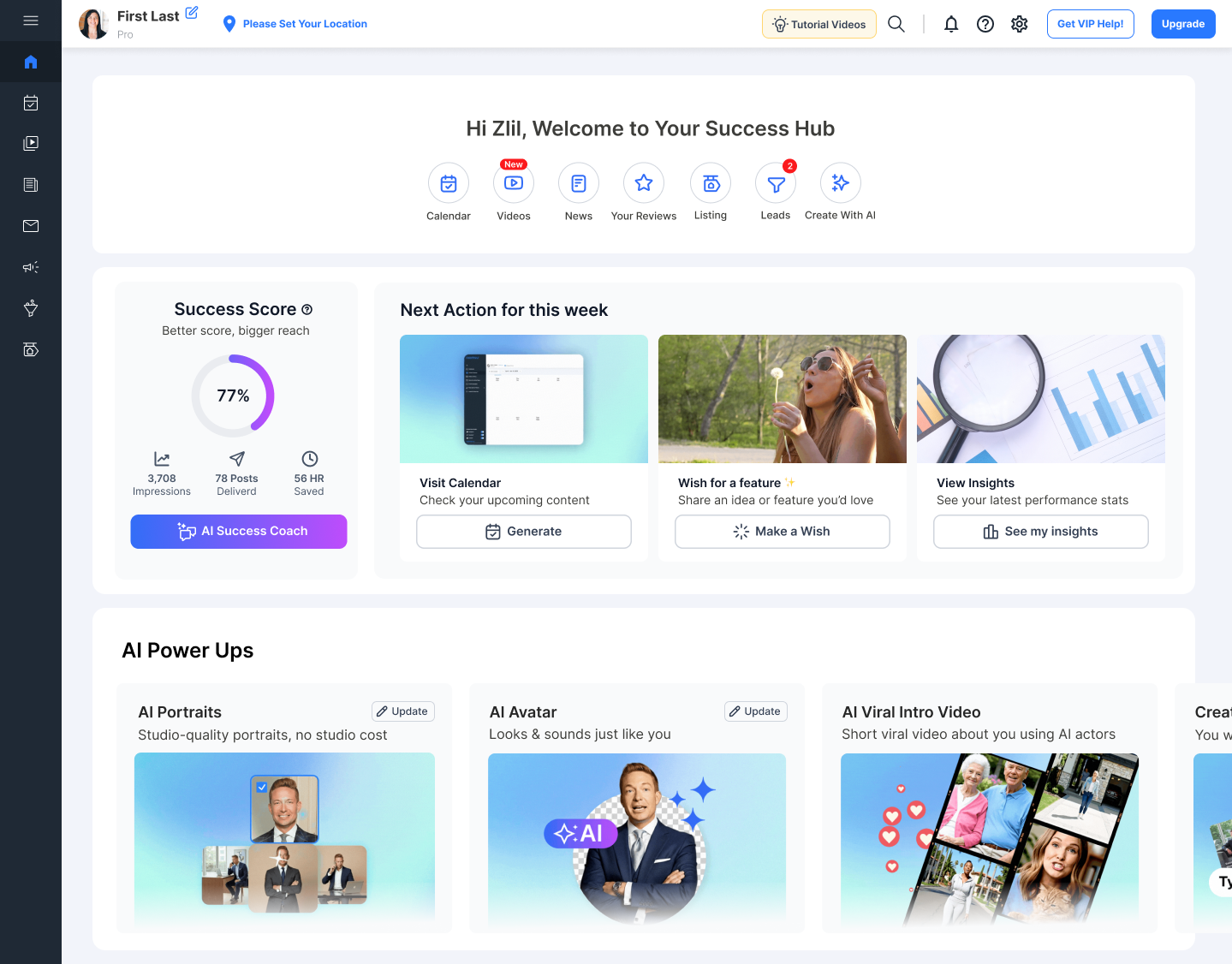This screenshot has width=1232, height=964.
Task: Open the help question mark icon
Action: point(985,24)
